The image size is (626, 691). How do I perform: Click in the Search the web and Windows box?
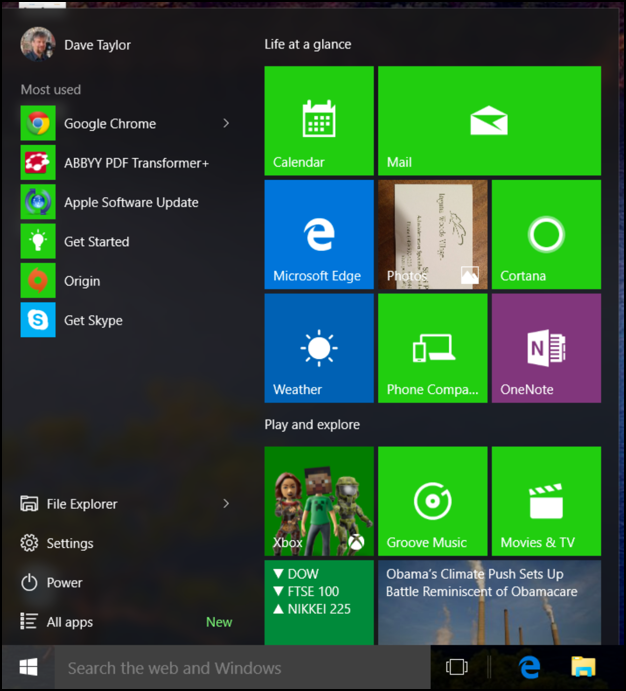[x=243, y=668]
